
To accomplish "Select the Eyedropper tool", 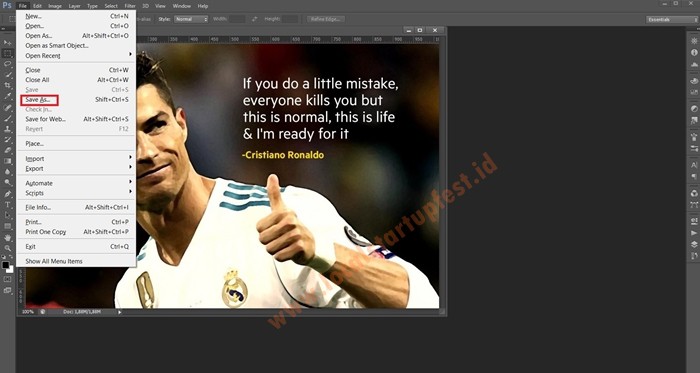I will (x=7, y=96).
